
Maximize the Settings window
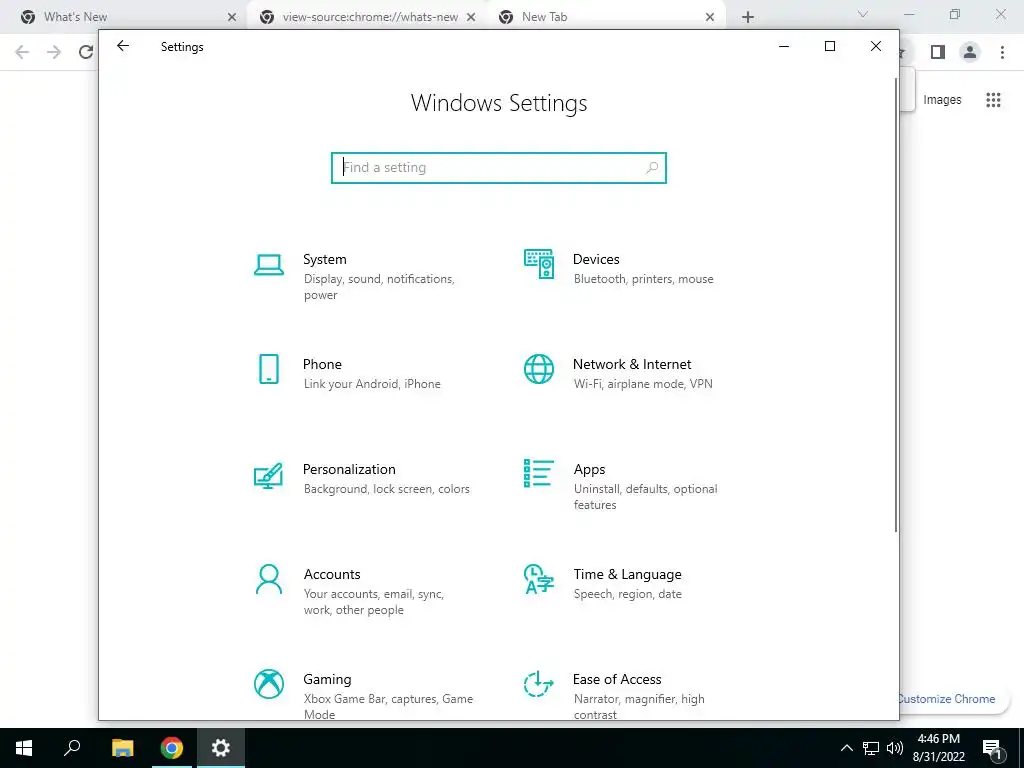[x=830, y=46]
